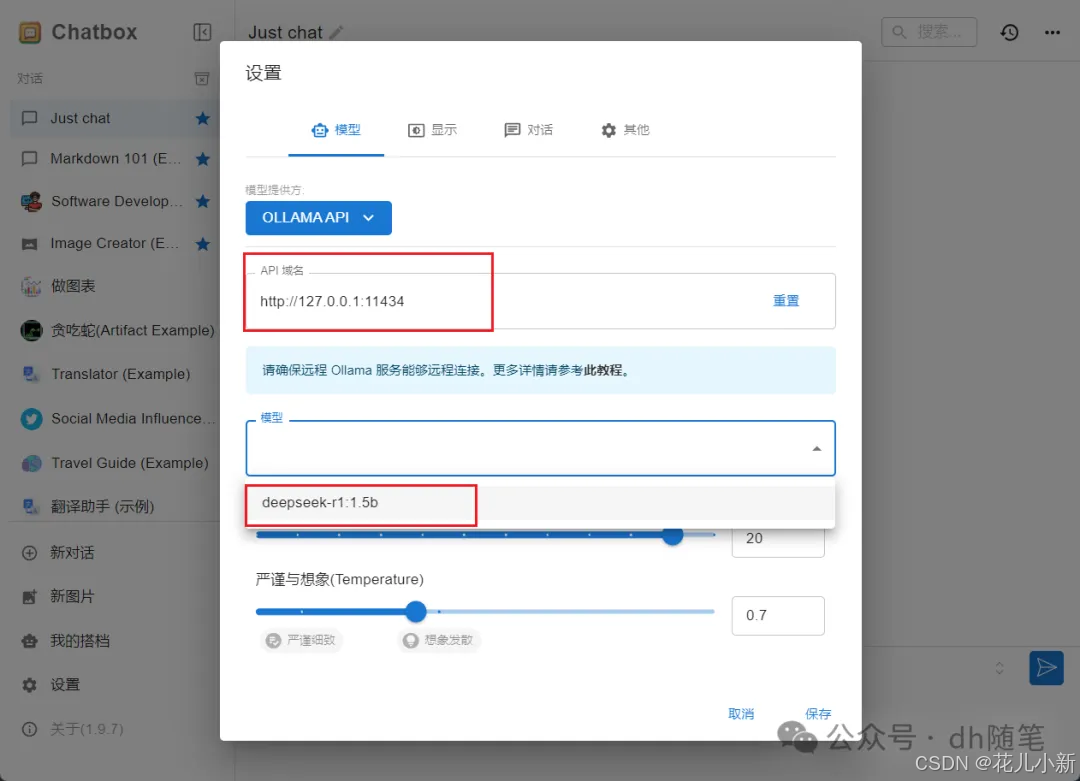Image resolution: width=1080 pixels, height=781 pixels.
Task: Click the Translator (Example) icon
Action: 31,374
